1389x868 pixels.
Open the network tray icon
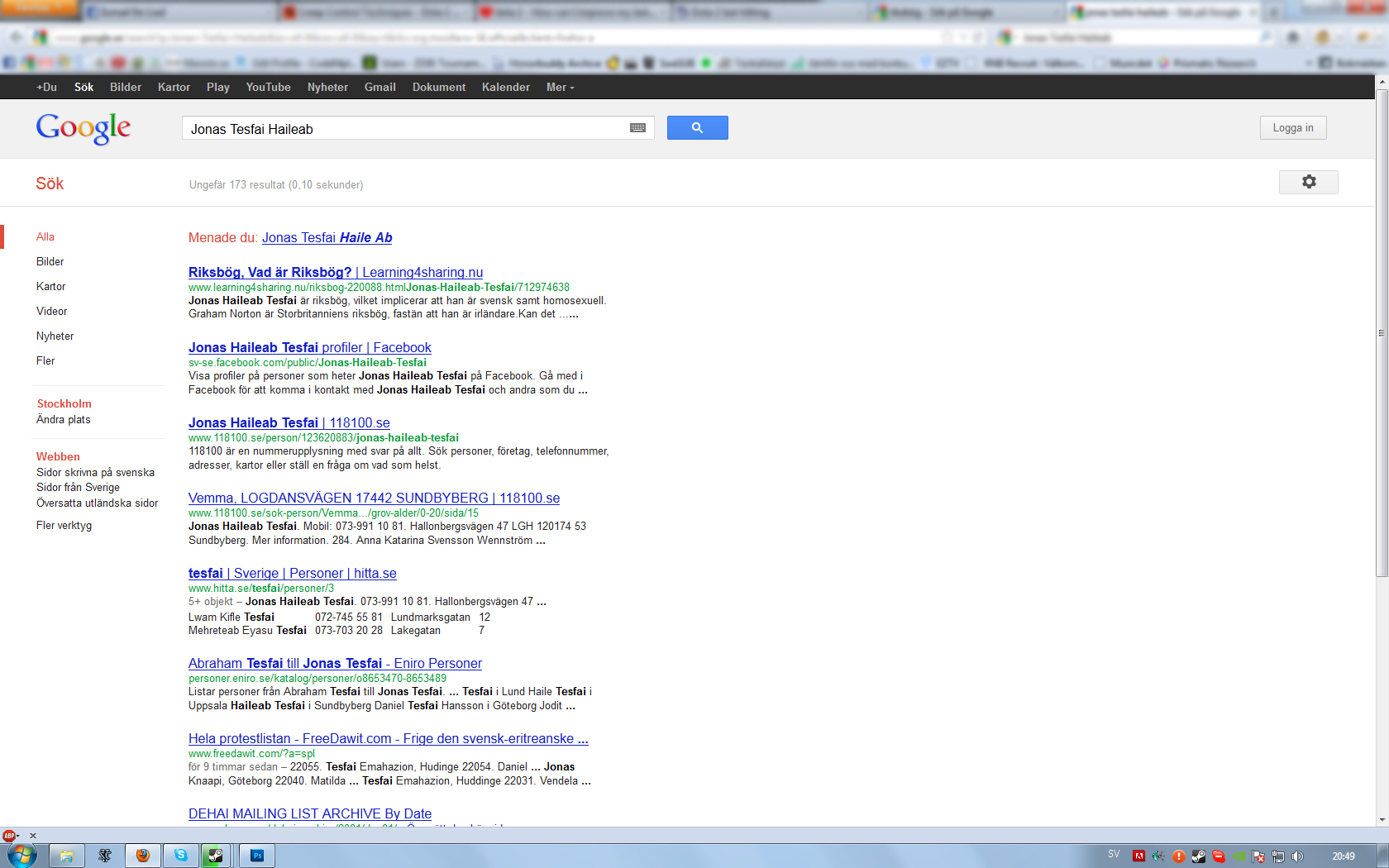[x=1278, y=856]
